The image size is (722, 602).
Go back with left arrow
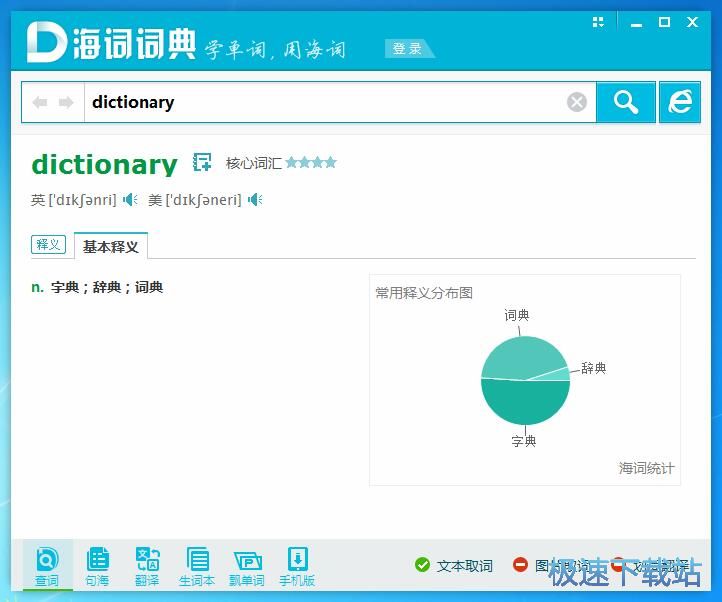[40, 102]
